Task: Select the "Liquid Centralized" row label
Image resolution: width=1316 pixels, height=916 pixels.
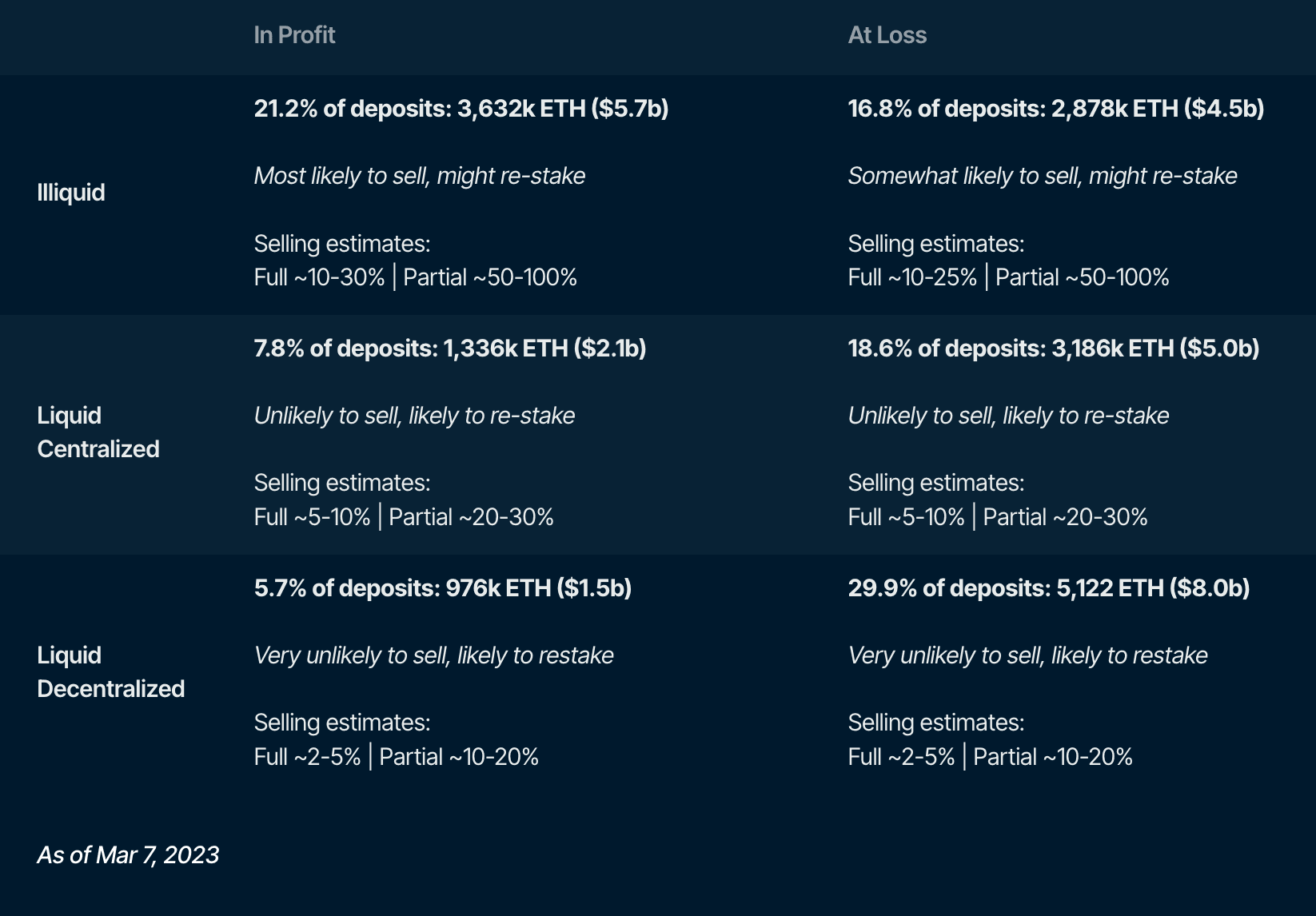Action: tap(98, 432)
